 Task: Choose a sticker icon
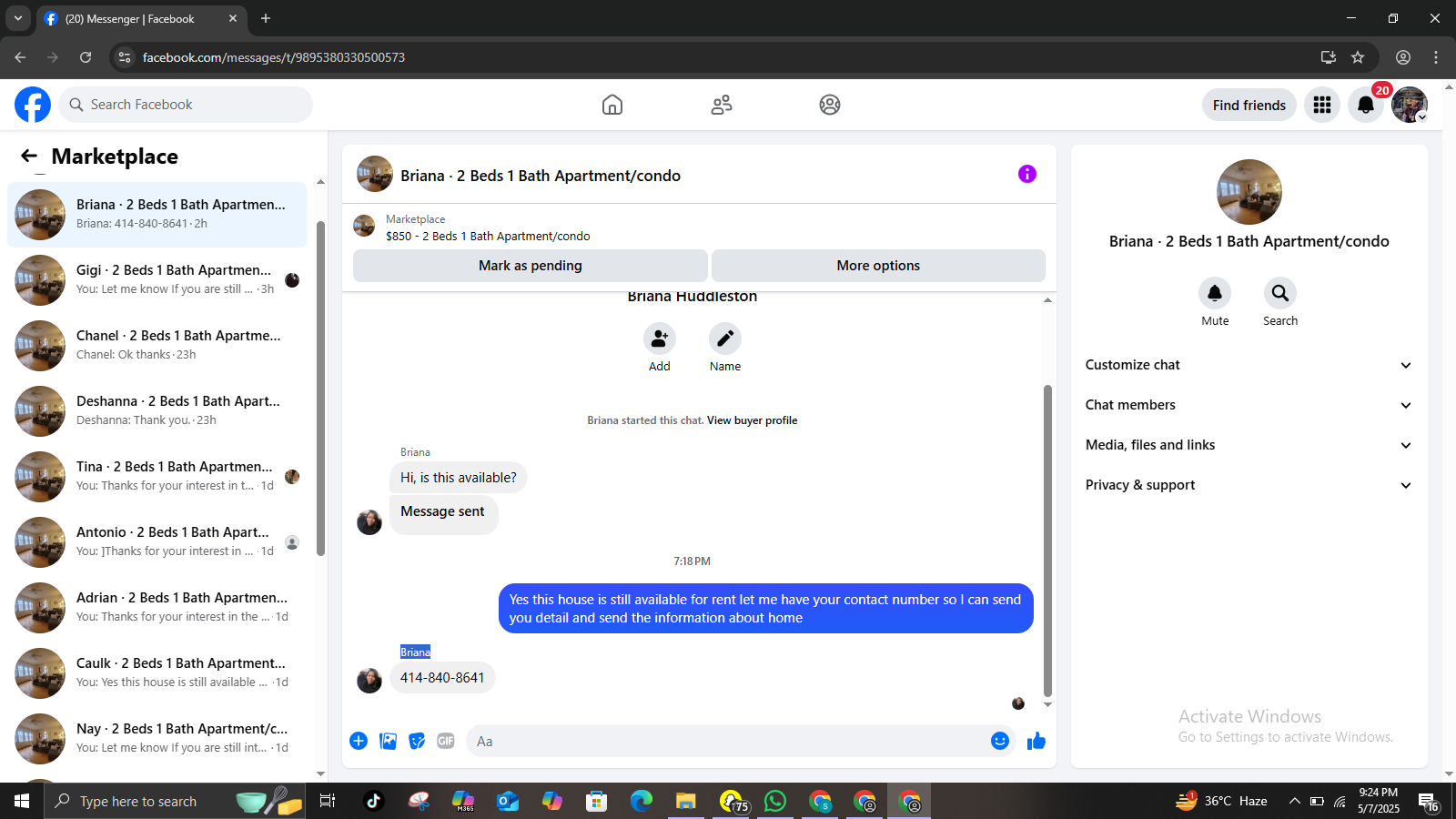(x=417, y=741)
